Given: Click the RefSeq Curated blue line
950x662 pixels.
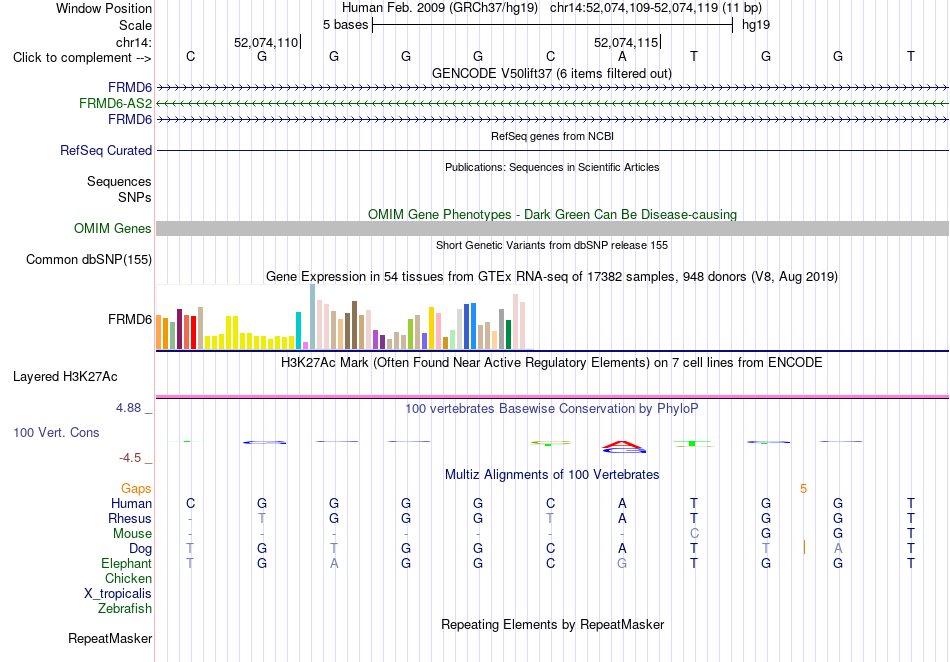Looking at the screenshot, I should (x=553, y=150).
